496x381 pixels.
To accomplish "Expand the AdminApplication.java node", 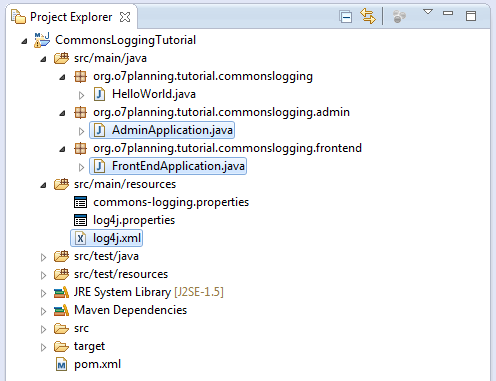I will tap(81, 131).
